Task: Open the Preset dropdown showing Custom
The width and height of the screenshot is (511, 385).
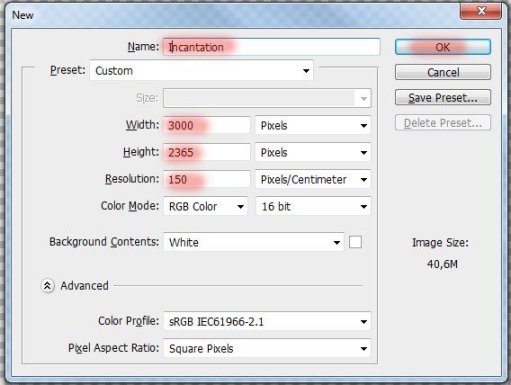Action: click(x=201, y=70)
